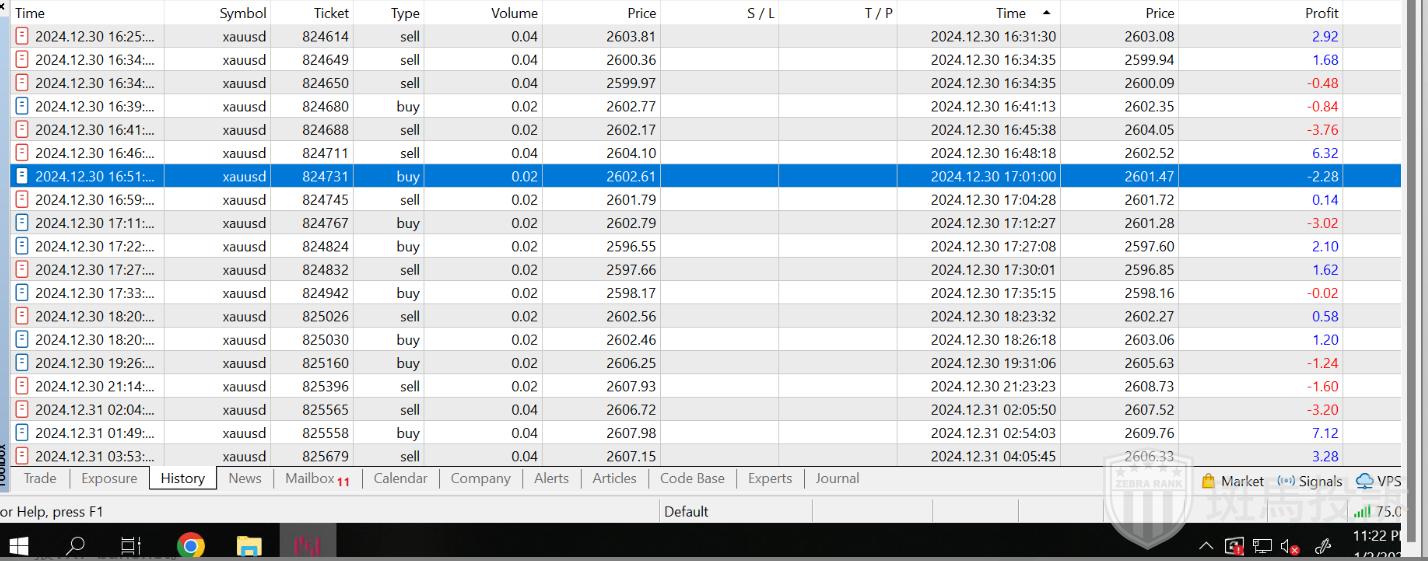Sort history by Symbol column header

coord(243,13)
